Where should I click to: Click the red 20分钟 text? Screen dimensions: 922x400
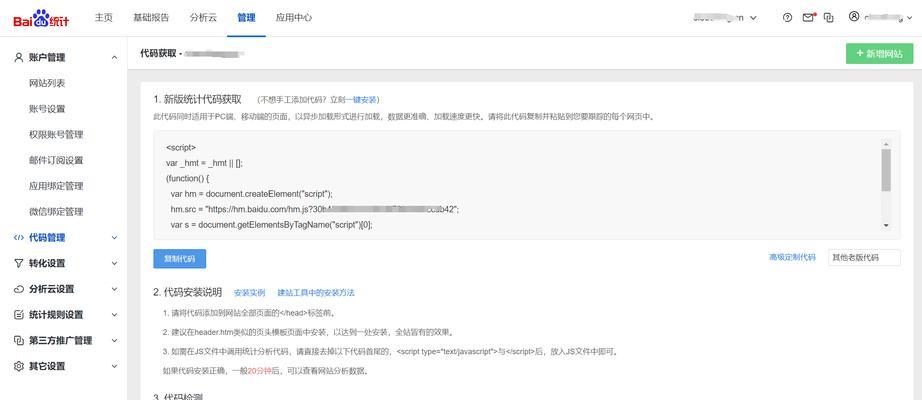coord(259,371)
